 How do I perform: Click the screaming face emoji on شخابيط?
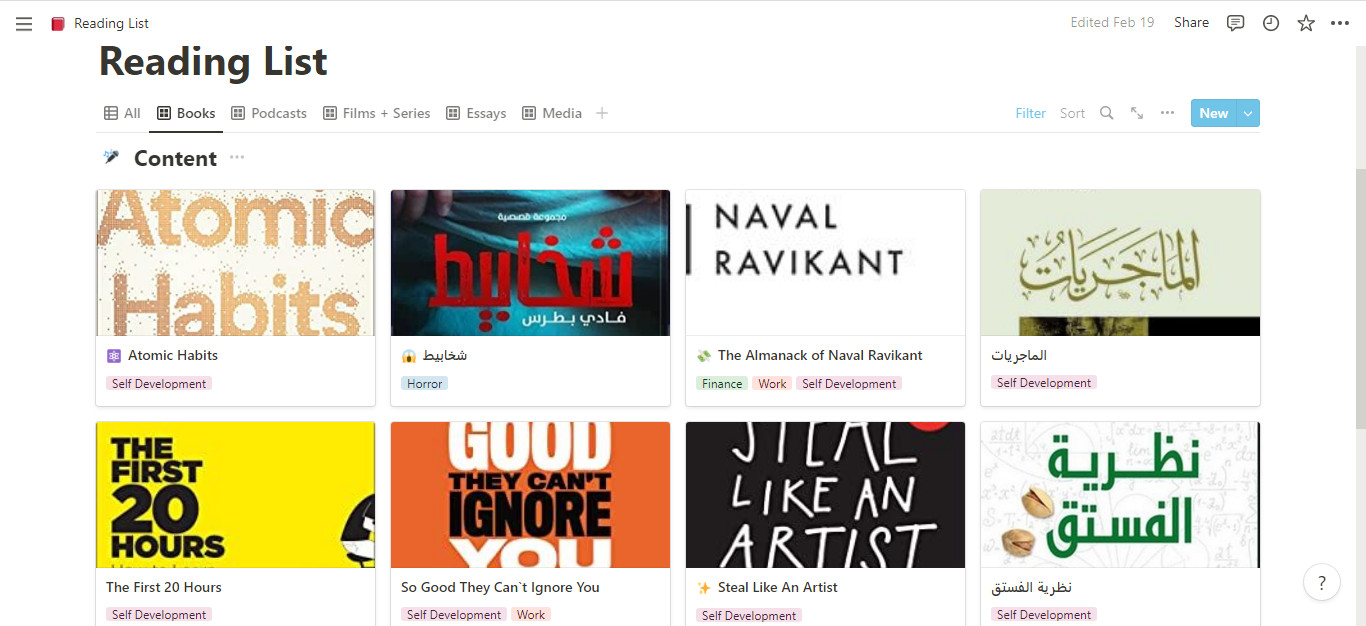(409, 356)
